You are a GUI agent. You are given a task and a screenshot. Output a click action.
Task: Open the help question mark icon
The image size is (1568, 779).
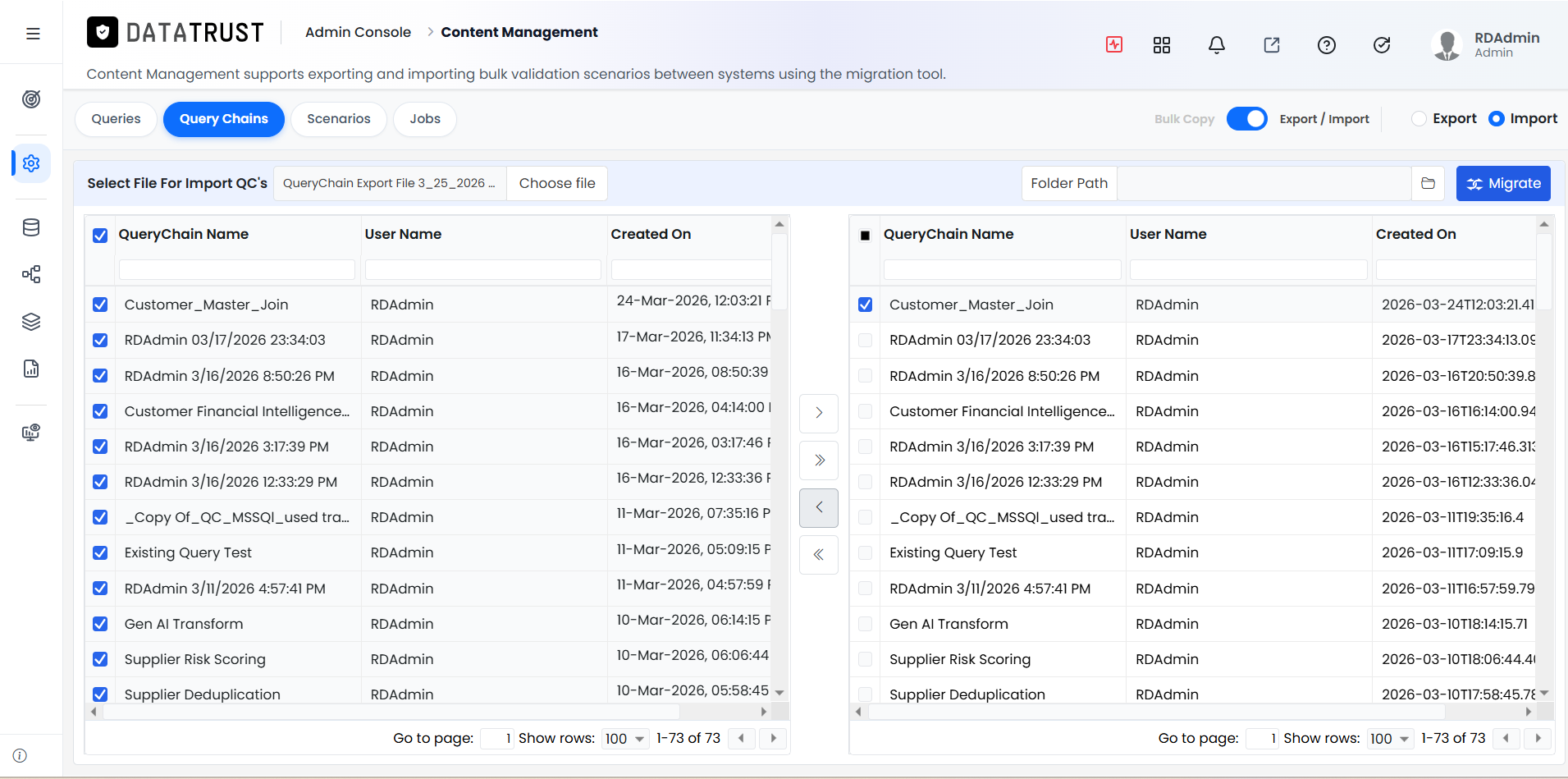[1327, 45]
